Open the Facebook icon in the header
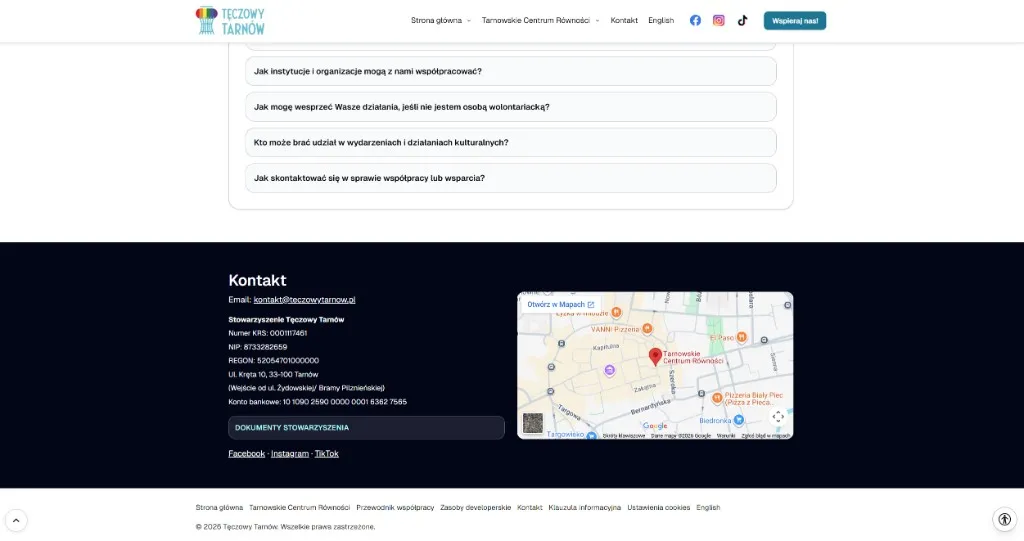 click(695, 20)
